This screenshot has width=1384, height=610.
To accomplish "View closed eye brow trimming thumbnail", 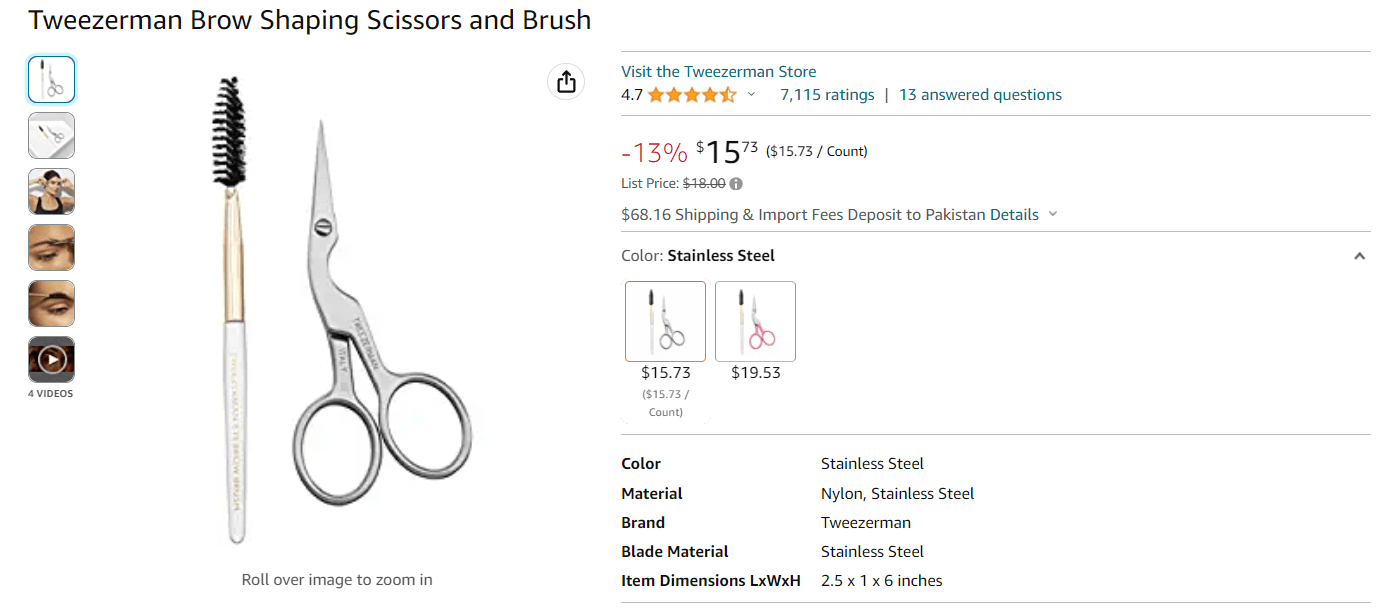I will pos(51,248).
